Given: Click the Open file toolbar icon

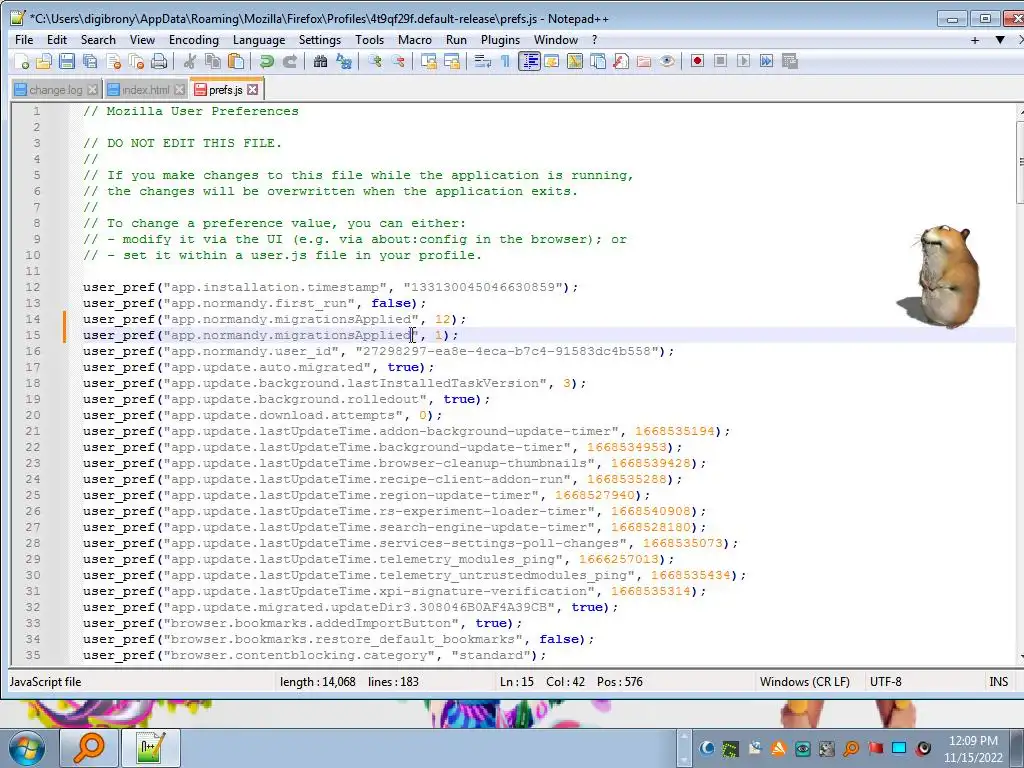Looking at the screenshot, I should (44, 61).
